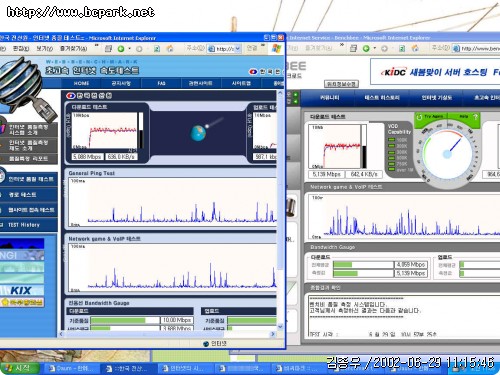The height and width of the screenshot is (375, 500).
Task: Open the Back history dropdown arrow in the Benchbee window
Action: click(375, 48)
